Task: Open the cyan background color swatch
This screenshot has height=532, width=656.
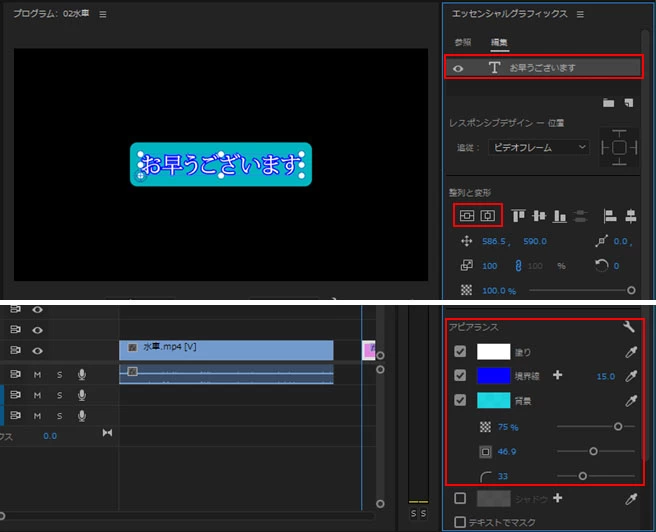Action: click(x=494, y=400)
